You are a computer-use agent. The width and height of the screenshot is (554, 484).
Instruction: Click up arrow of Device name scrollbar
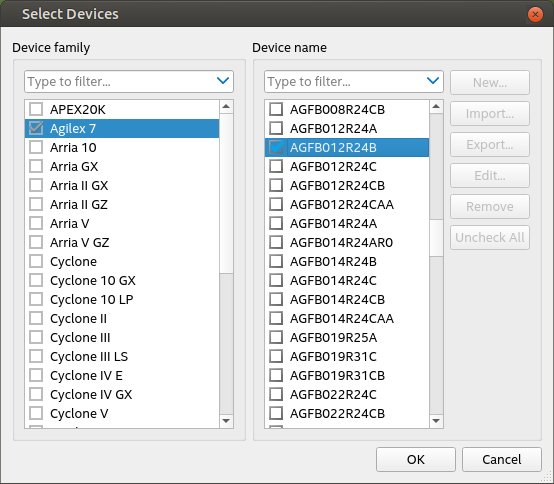pos(436,106)
